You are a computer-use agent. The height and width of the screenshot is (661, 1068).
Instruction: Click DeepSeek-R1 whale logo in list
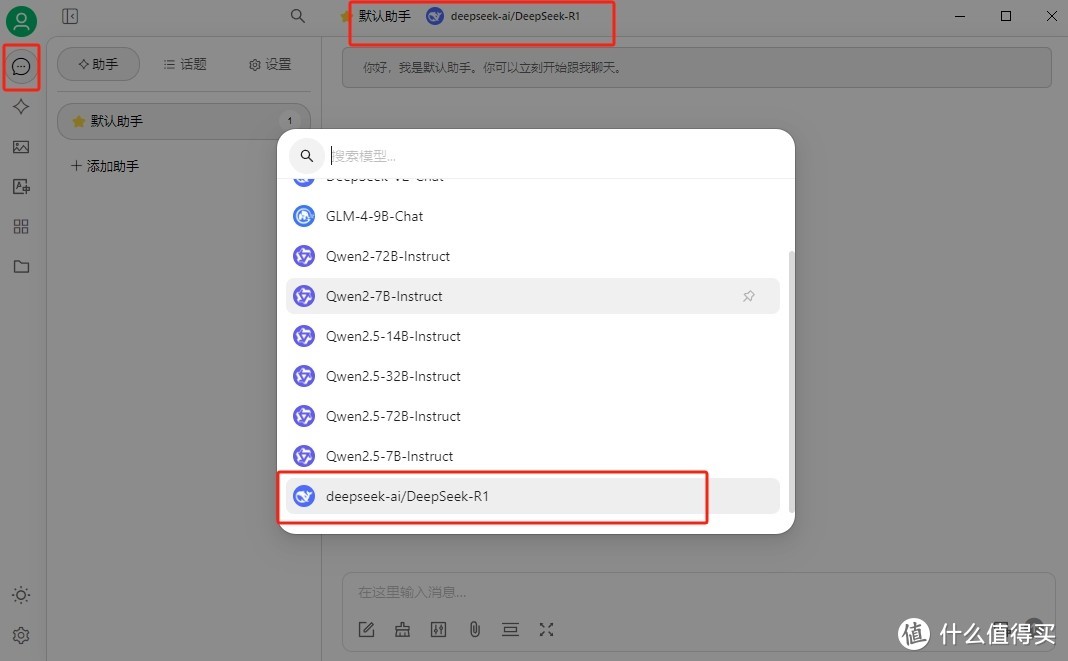(304, 496)
